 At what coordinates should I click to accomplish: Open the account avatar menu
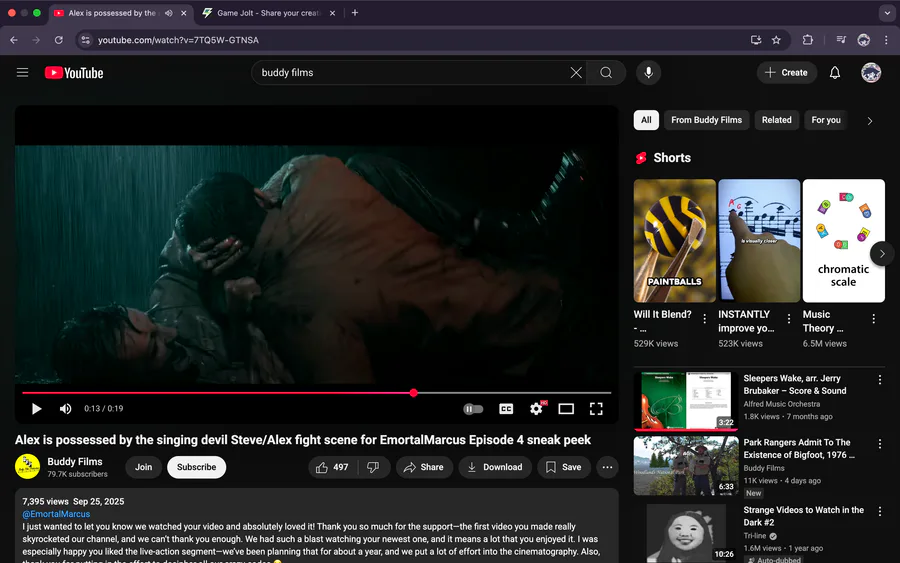tap(871, 72)
